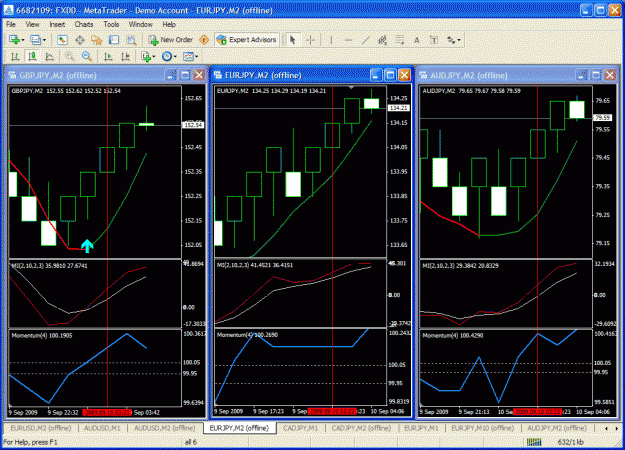Open the Market Watch panel icon

point(62,40)
